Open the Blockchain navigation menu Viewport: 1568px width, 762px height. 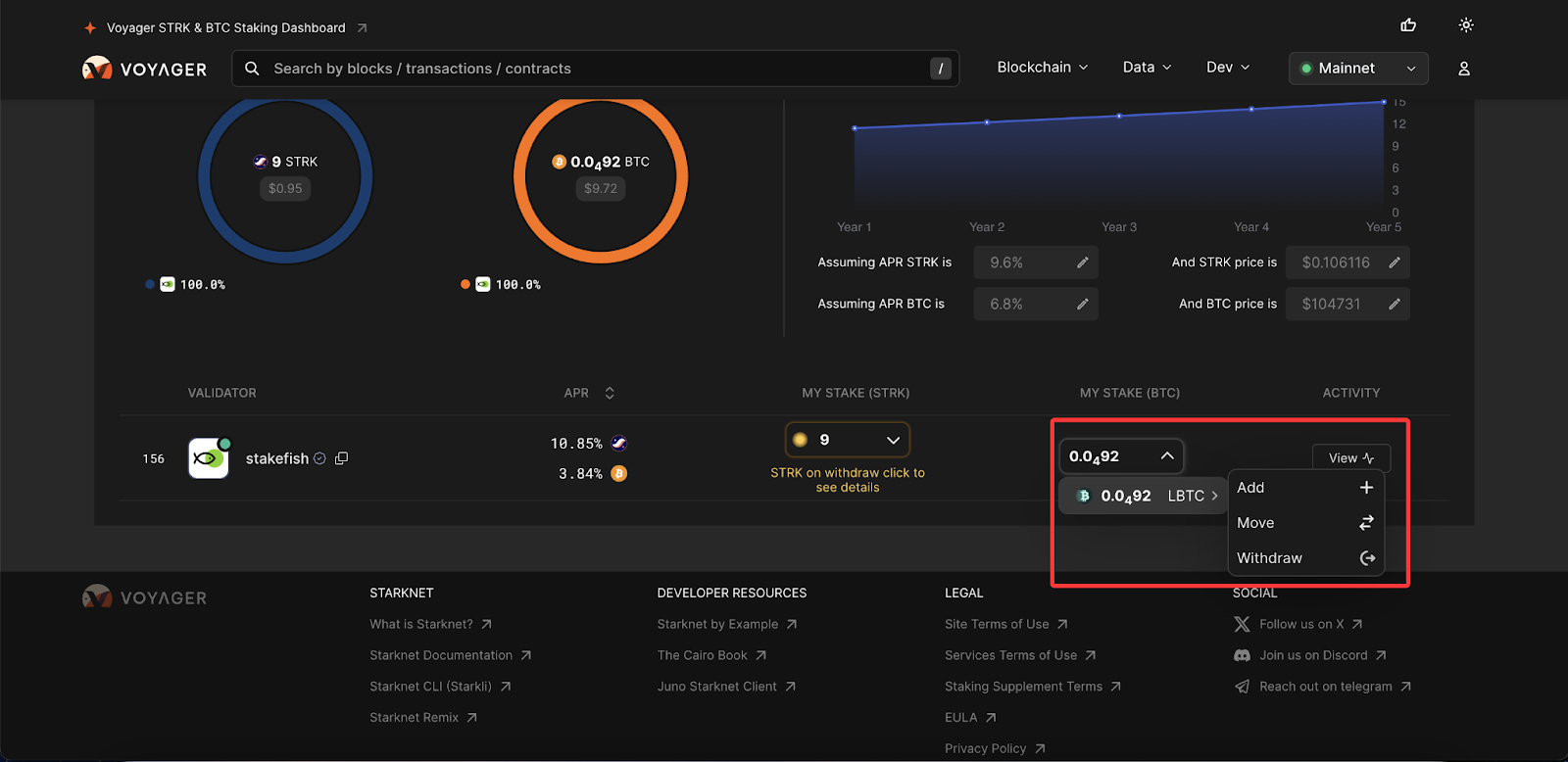(1042, 68)
